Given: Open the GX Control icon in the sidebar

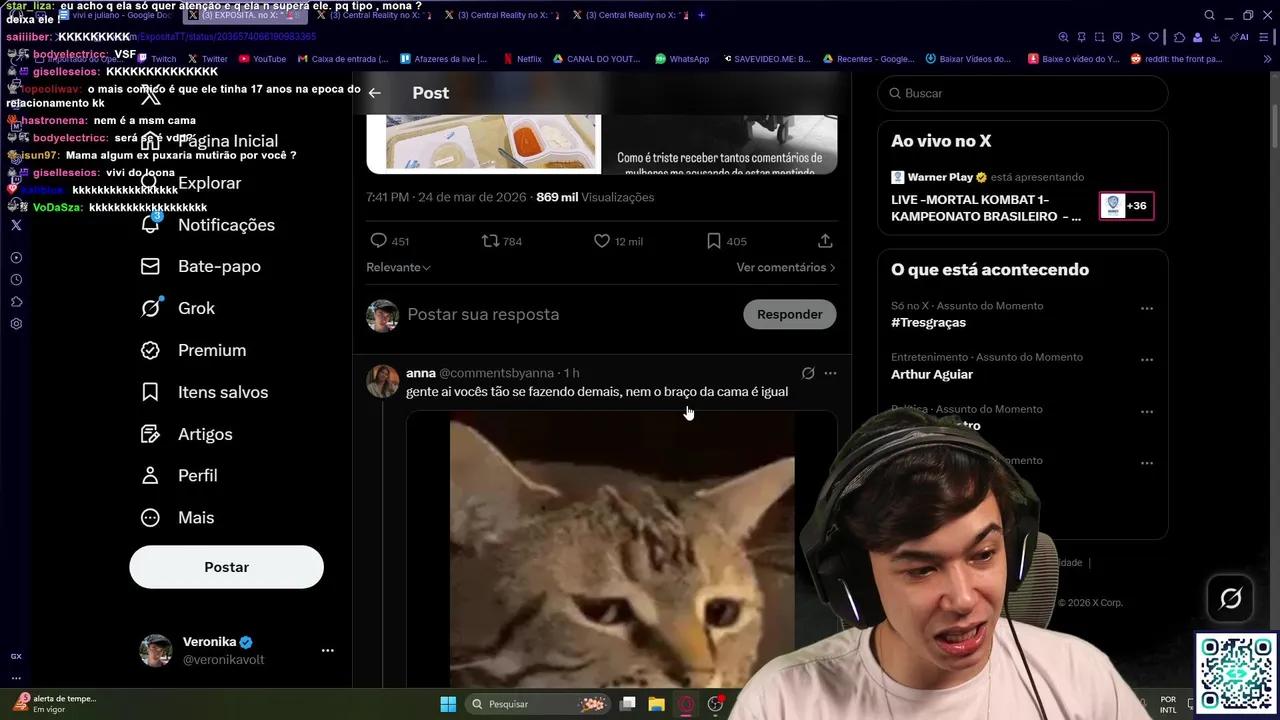Looking at the screenshot, I should point(16,656).
